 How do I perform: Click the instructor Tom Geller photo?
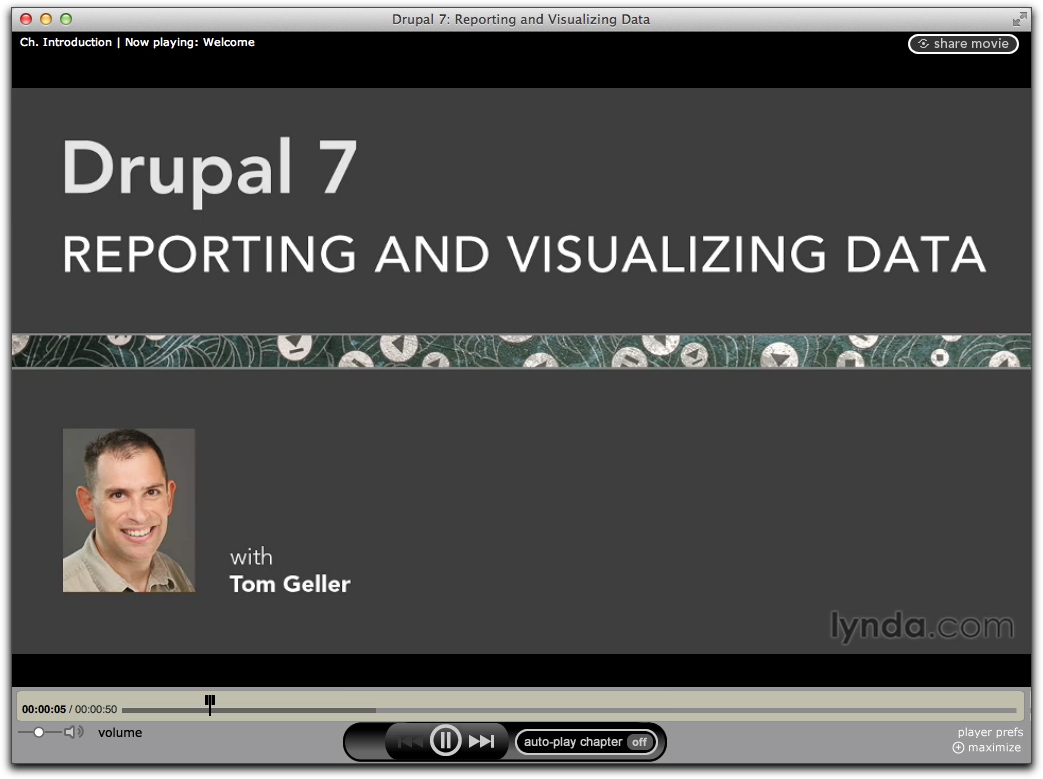coord(129,510)
